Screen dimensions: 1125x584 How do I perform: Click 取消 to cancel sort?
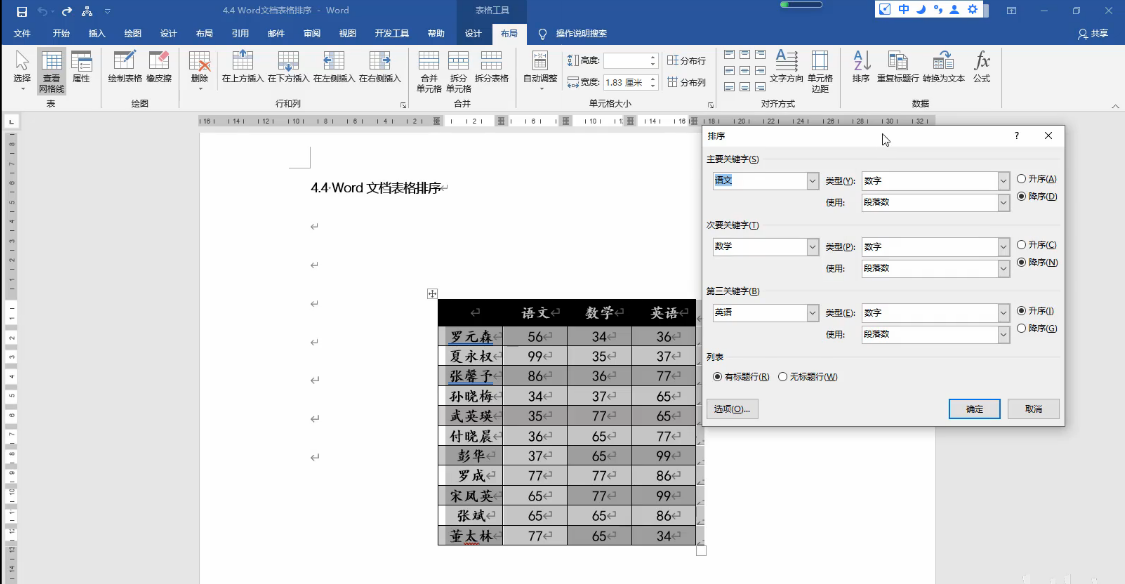point(1033,409)
